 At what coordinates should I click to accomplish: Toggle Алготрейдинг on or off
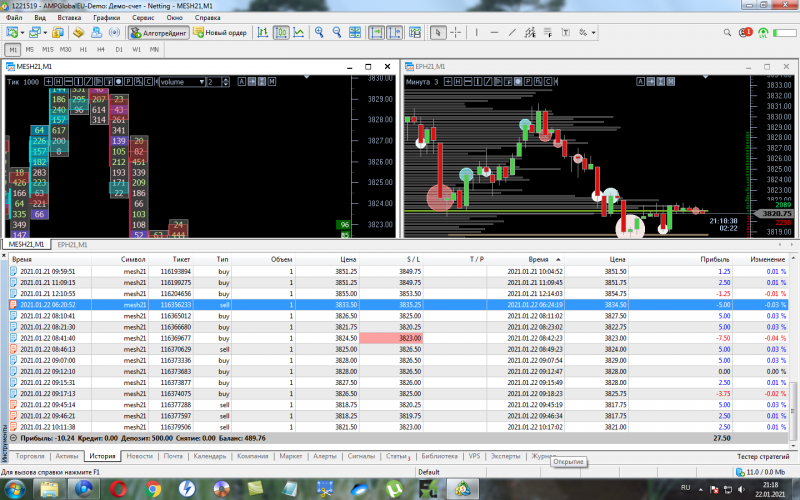point(159,33)
